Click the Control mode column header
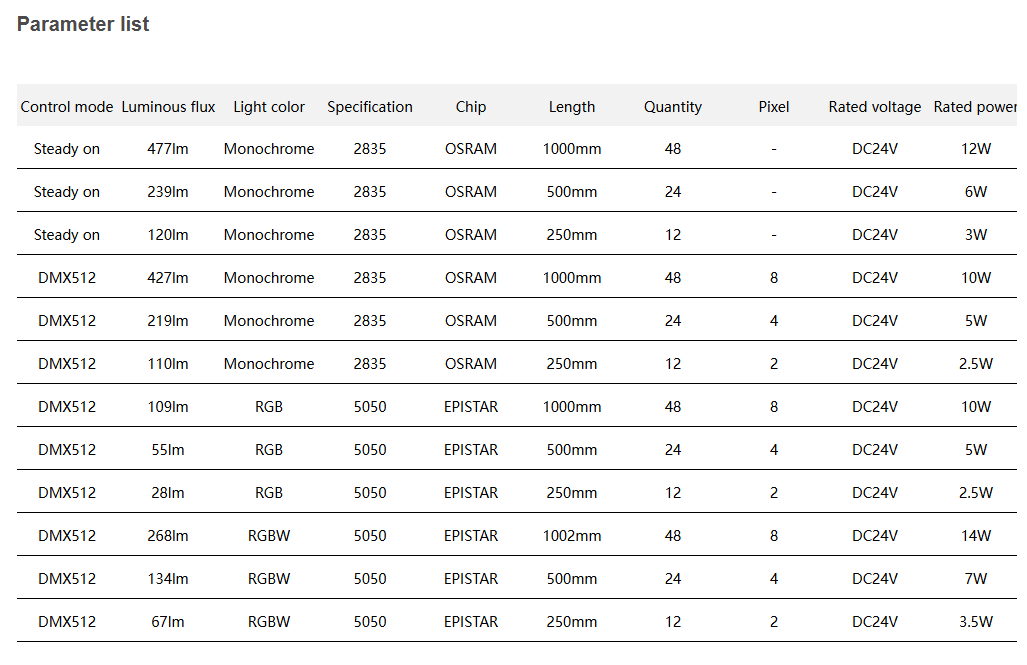 pyautogui.click(x=67, y=107)
